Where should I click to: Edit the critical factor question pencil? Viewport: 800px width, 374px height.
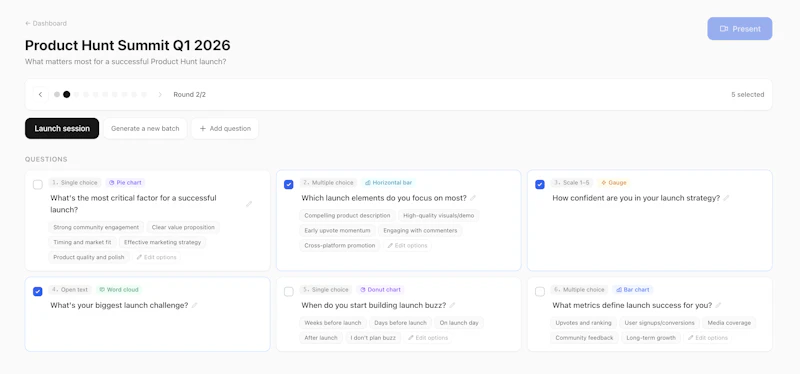(x=249, y=204)
